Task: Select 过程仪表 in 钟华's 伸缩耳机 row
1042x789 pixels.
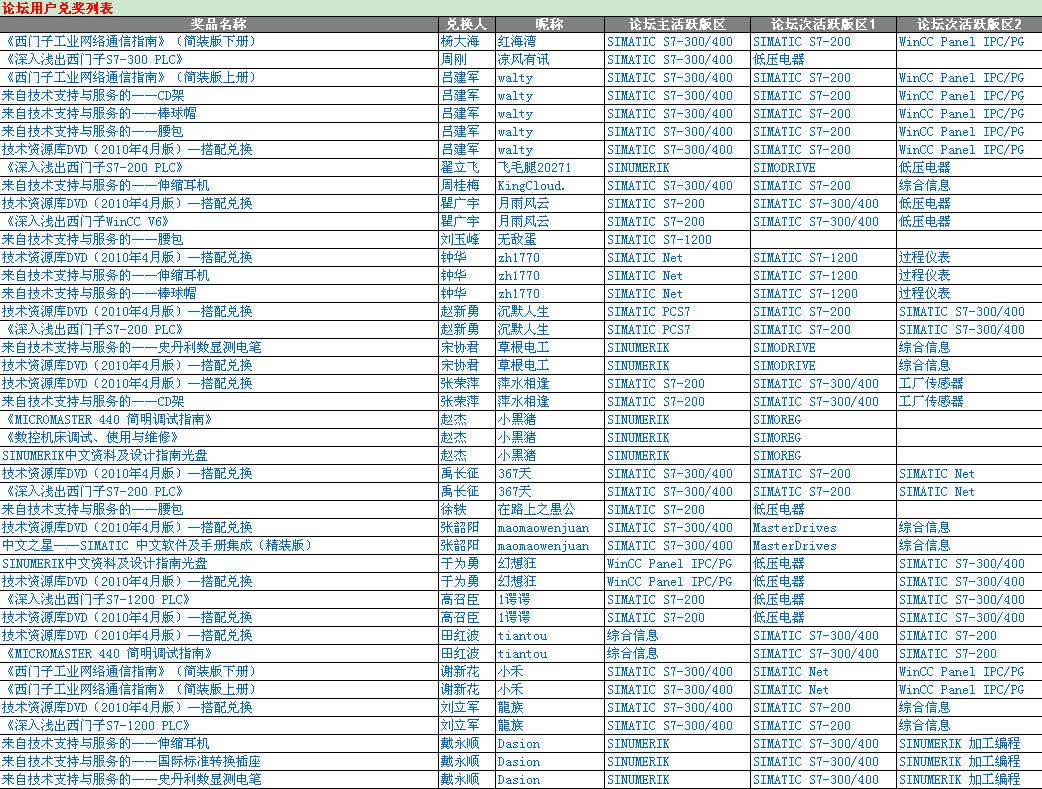Action: pyautogui.click(x=925, y=275)
